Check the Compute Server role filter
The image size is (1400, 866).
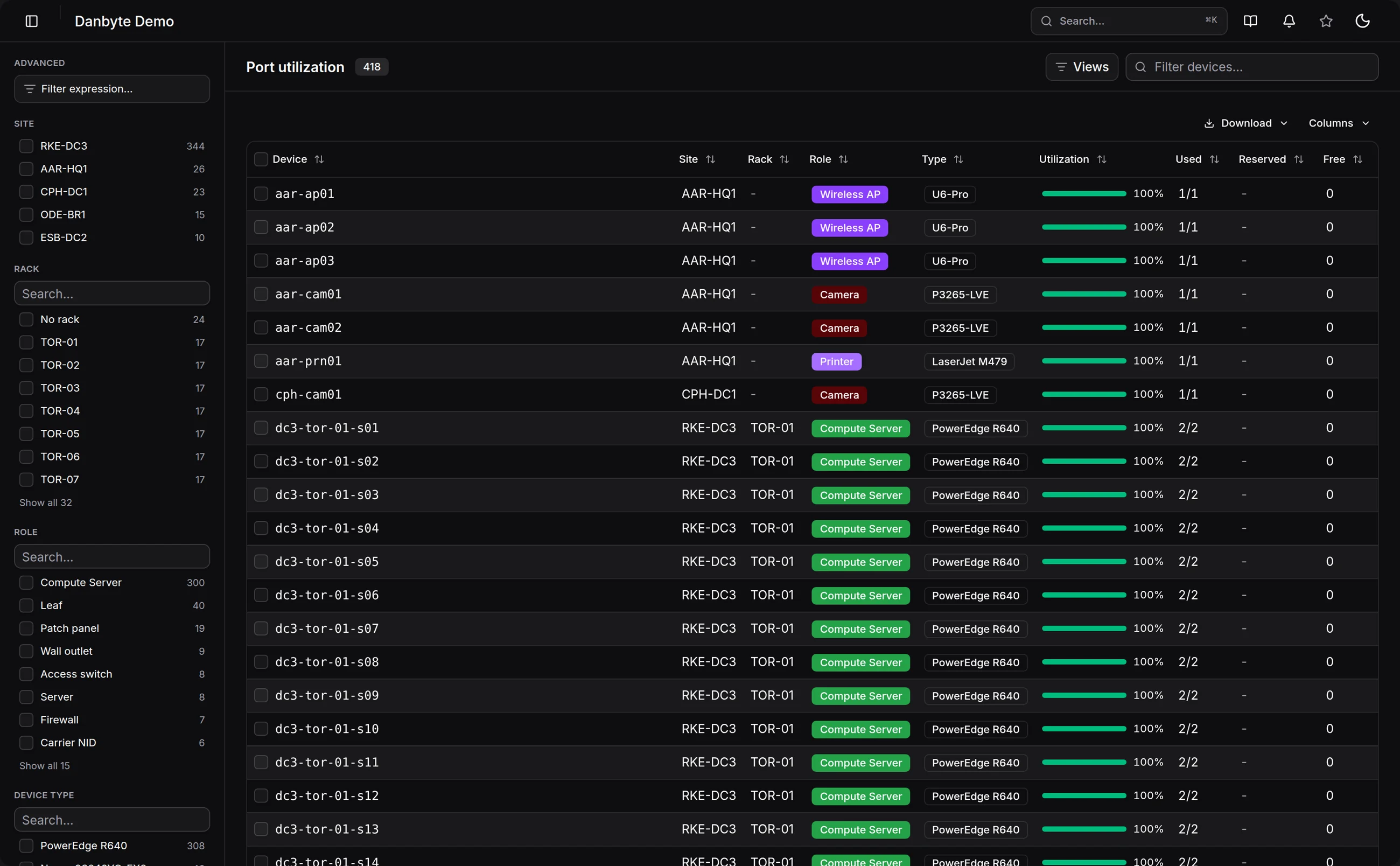26,583
